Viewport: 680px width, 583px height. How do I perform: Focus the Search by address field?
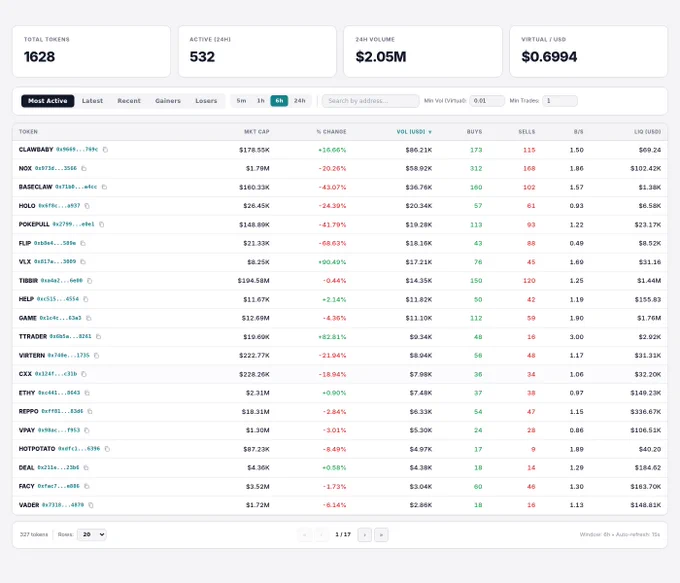click(x=371, y=101)
